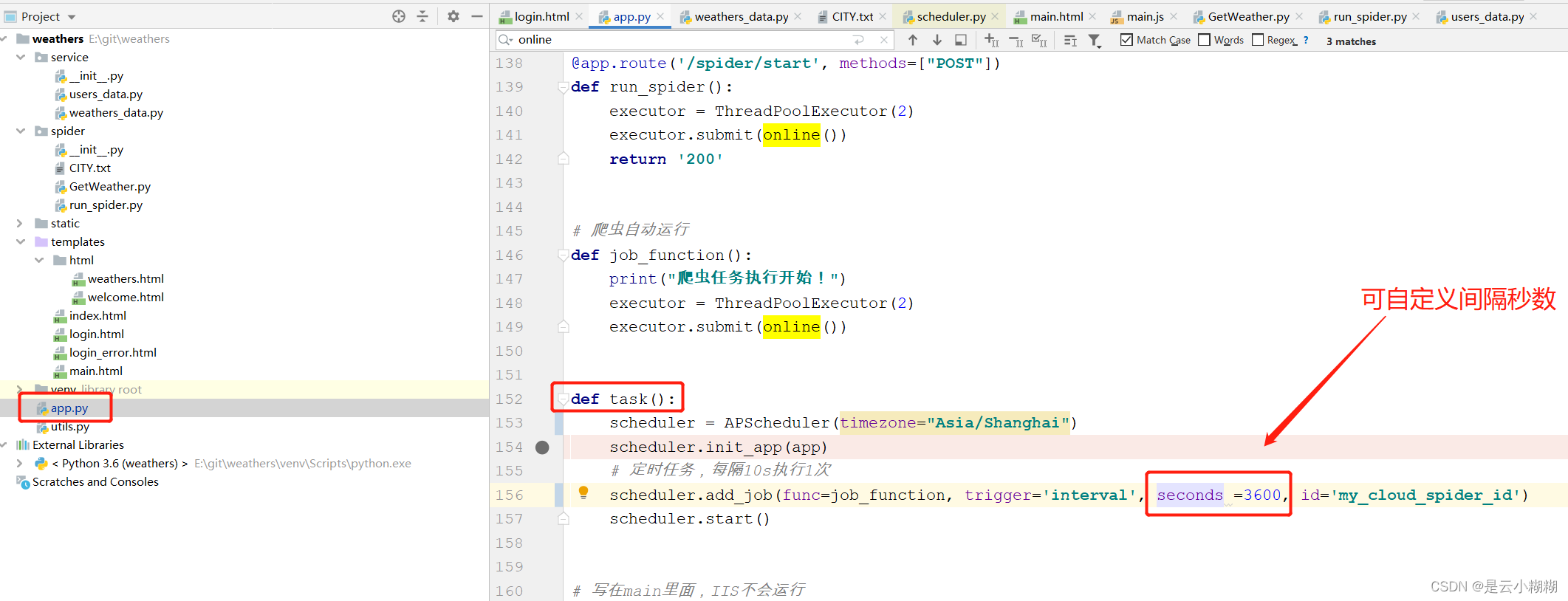Select all occurrences icon in find bar
Image resolution: width=1568 pixels, height=601 pixels.
click(x=1039, y=40)
